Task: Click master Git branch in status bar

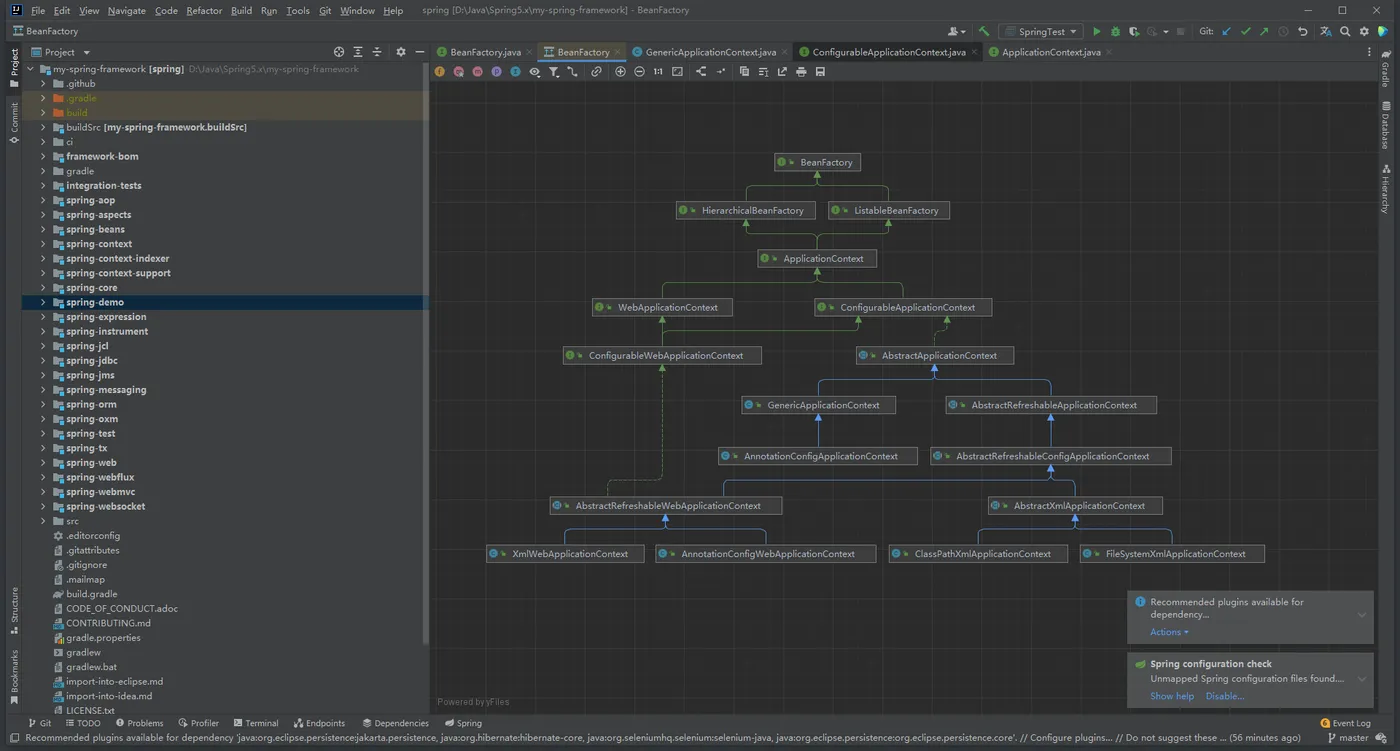Action: coord(1347,738)
